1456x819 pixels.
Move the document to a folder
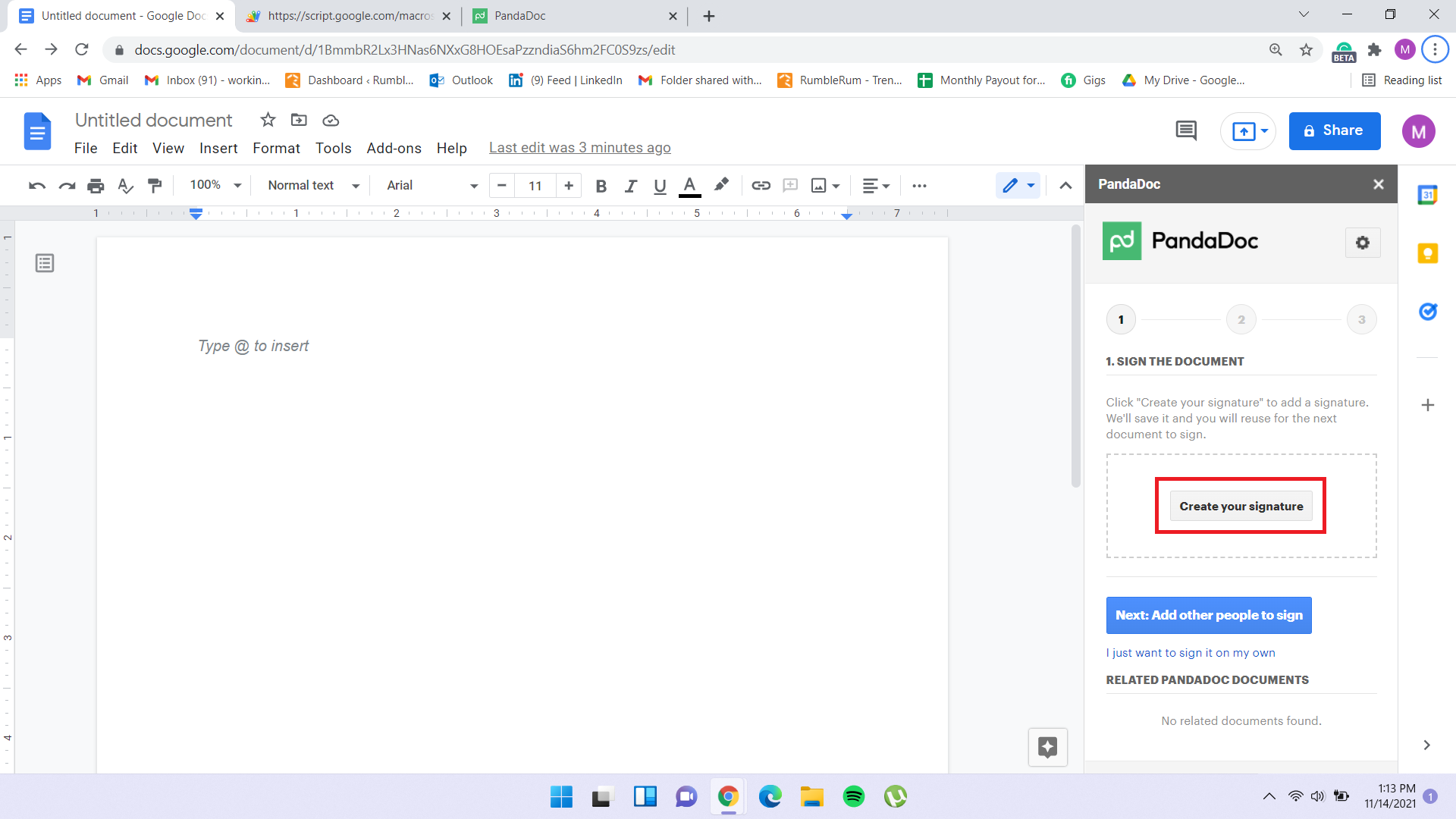(x=299, y=120)
